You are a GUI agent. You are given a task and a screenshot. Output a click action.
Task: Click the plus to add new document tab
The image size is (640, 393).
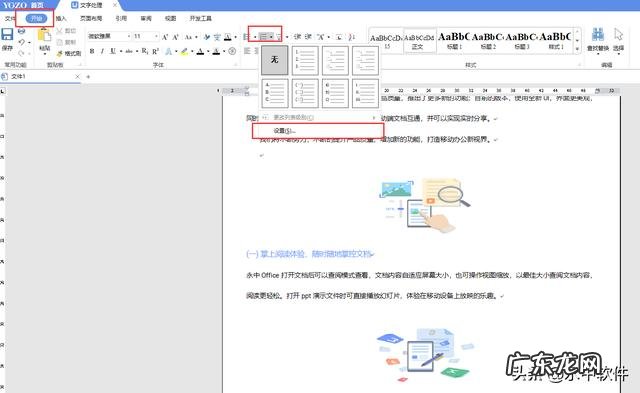[x=88, y=76]
